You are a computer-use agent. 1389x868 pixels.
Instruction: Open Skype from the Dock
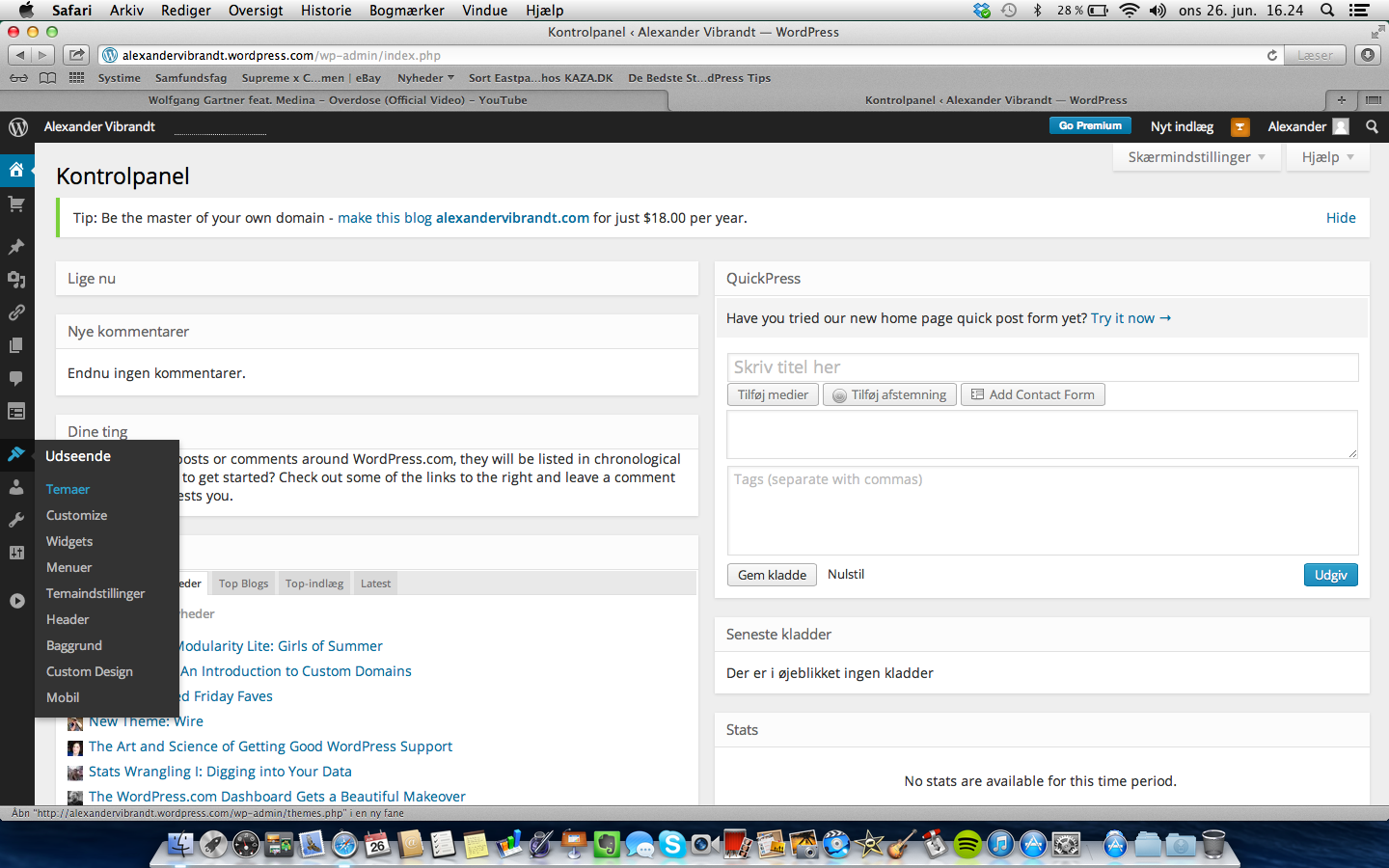tap(672, 845)
